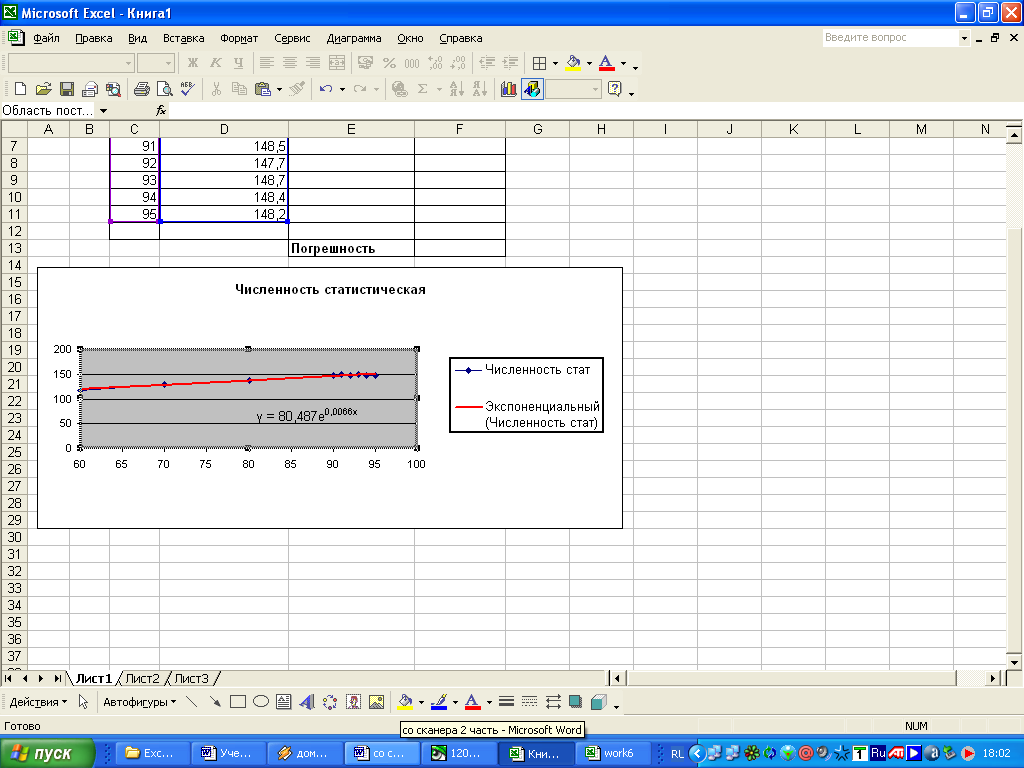Switch to the Лист3 sheet tab

(191, 679)
